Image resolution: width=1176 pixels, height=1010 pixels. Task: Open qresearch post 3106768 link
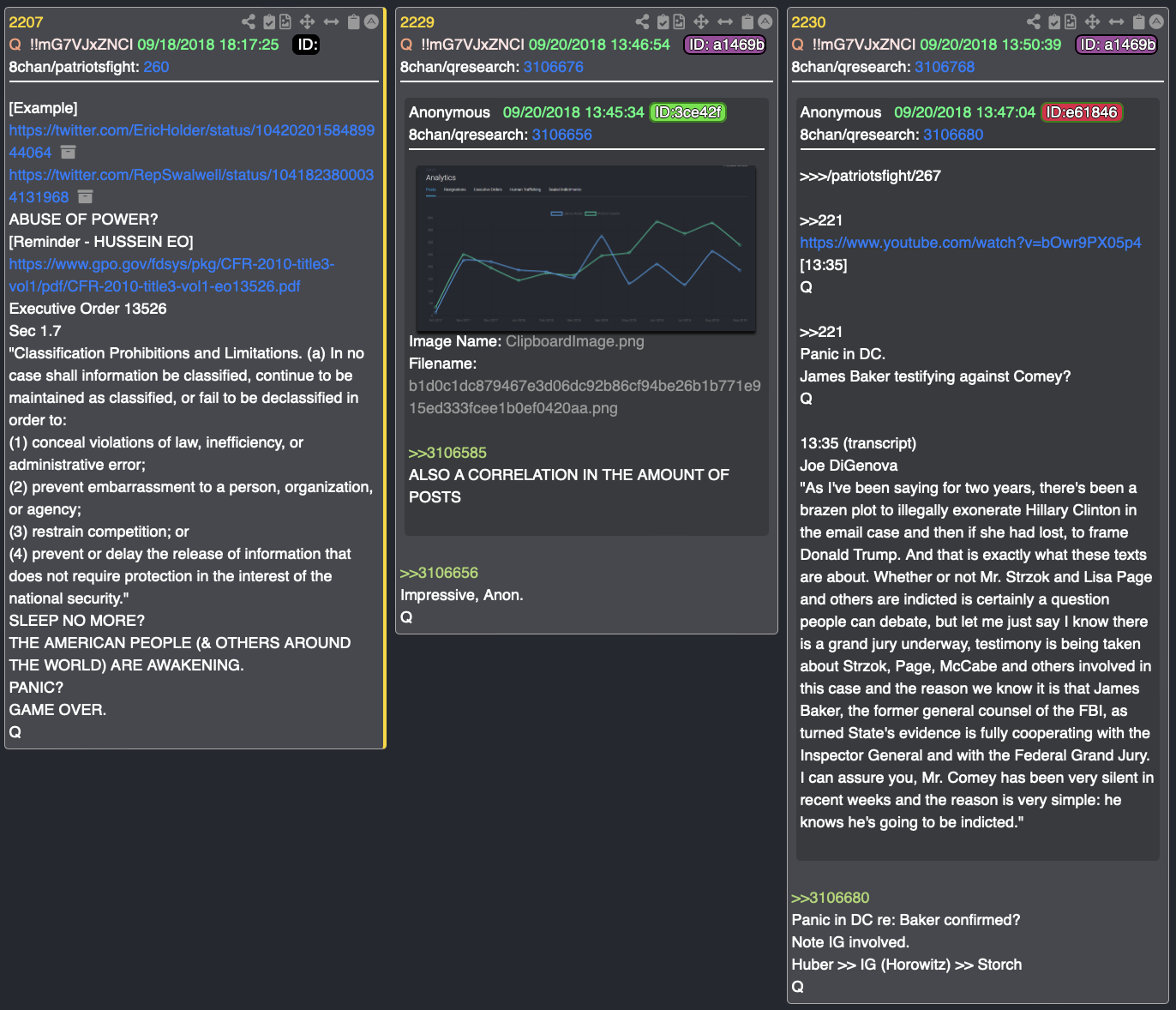coord(945,67)
